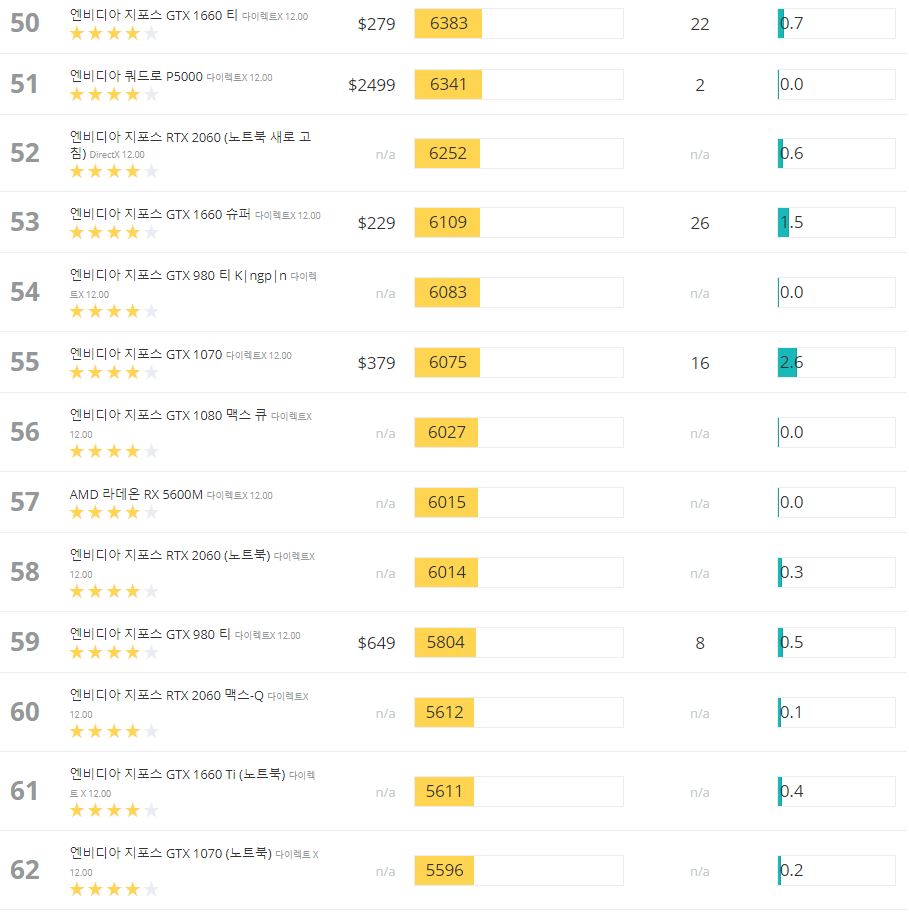Screen dimensions: 909x915
Task: Open the GeForce GTX 1080 Max-Q entry
Action: click(x=168, y=415)
